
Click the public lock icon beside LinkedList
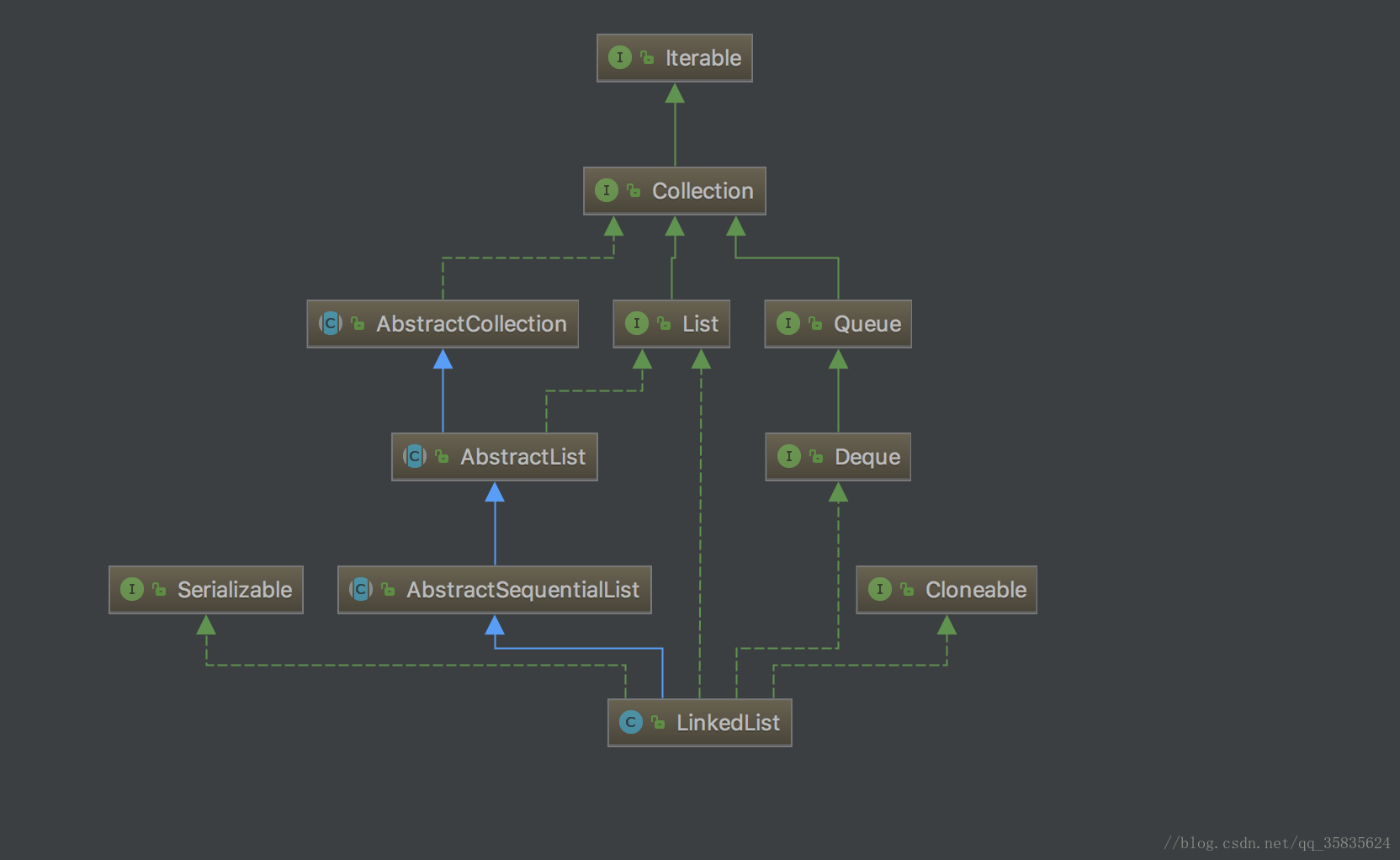pos(658,722)
